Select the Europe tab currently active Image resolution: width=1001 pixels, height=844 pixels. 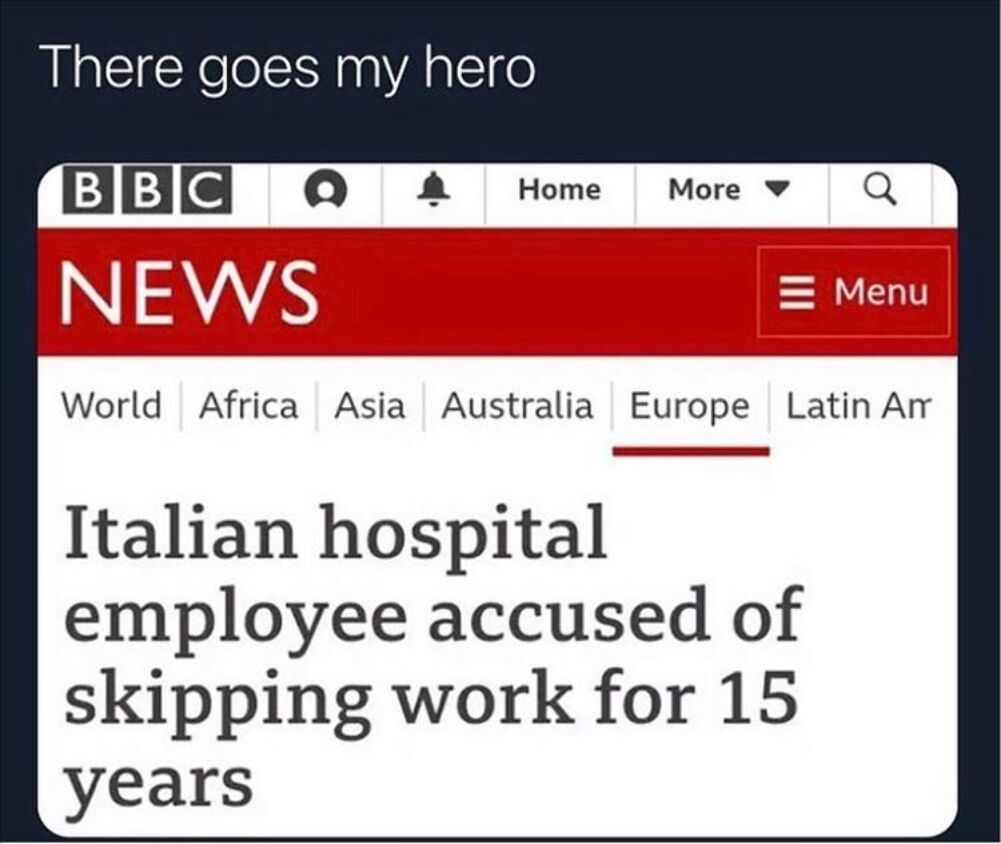(689, 406)
